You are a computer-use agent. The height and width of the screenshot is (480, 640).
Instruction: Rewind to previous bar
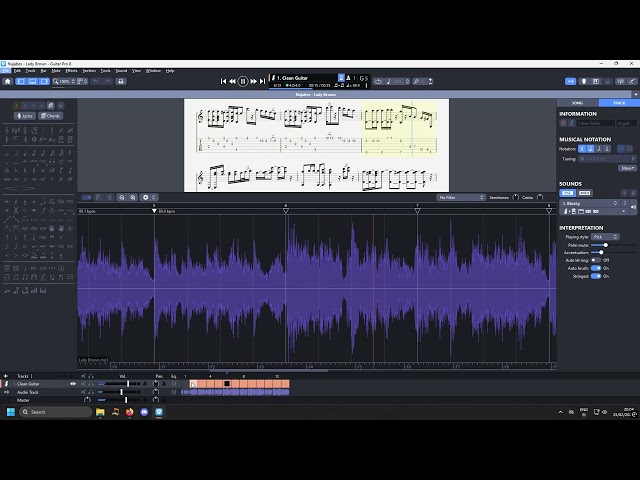[232, 81]
